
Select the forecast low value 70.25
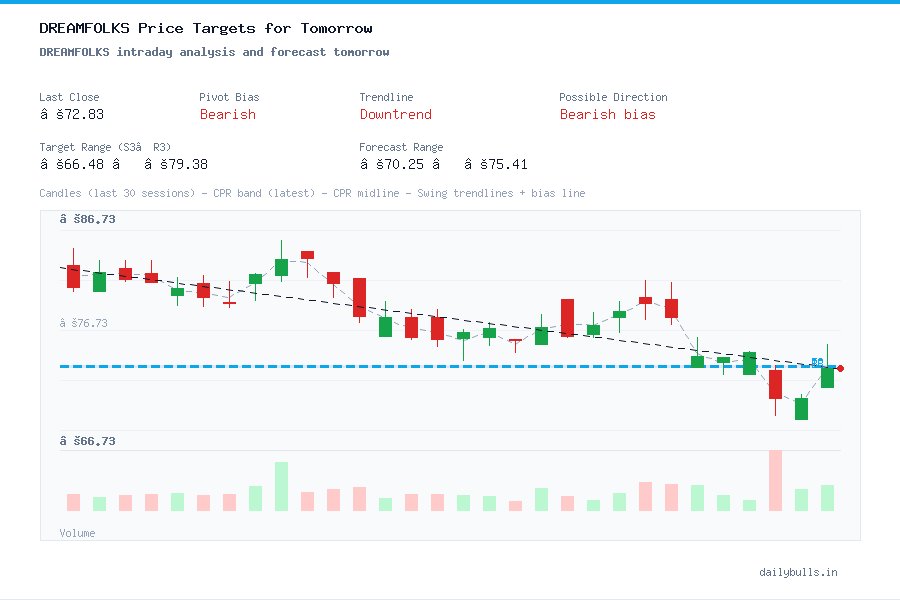391,164
